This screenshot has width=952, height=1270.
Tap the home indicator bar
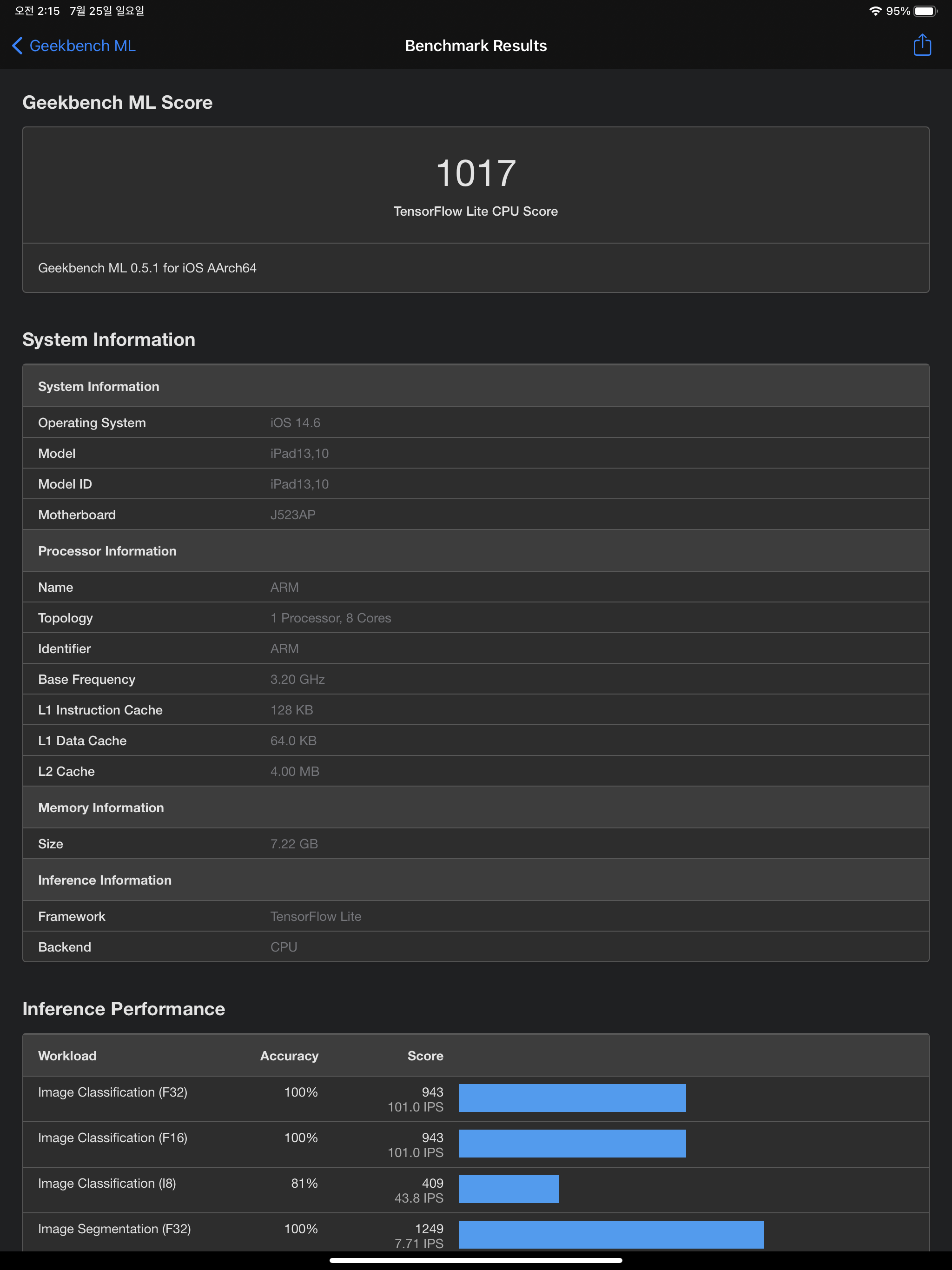476,1261
